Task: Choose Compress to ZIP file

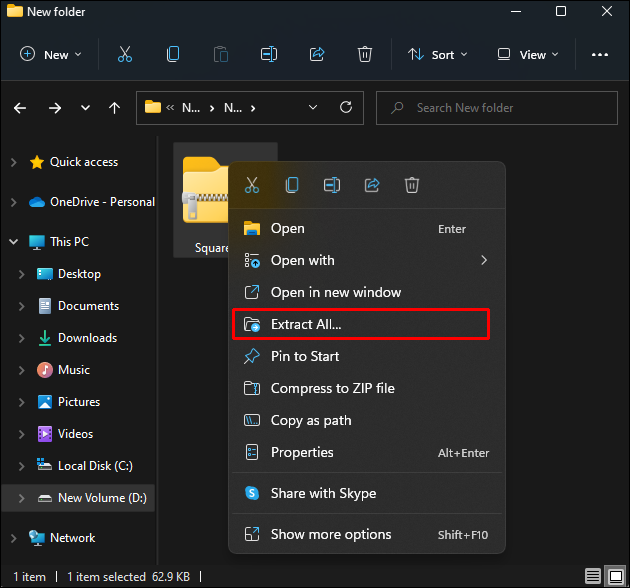Action: click(332, 388)
